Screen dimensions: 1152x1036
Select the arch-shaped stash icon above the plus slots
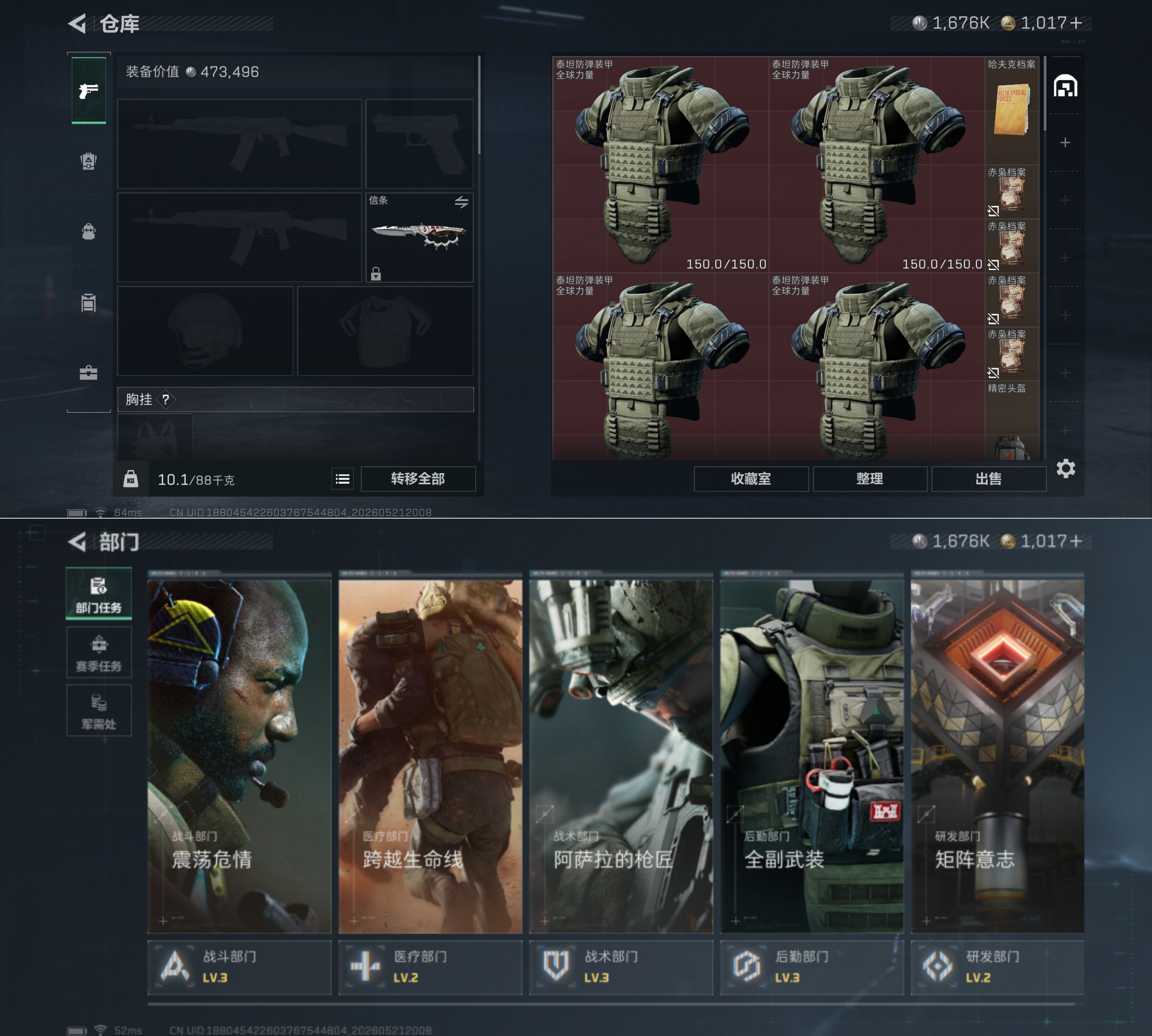coord(1066,86)
